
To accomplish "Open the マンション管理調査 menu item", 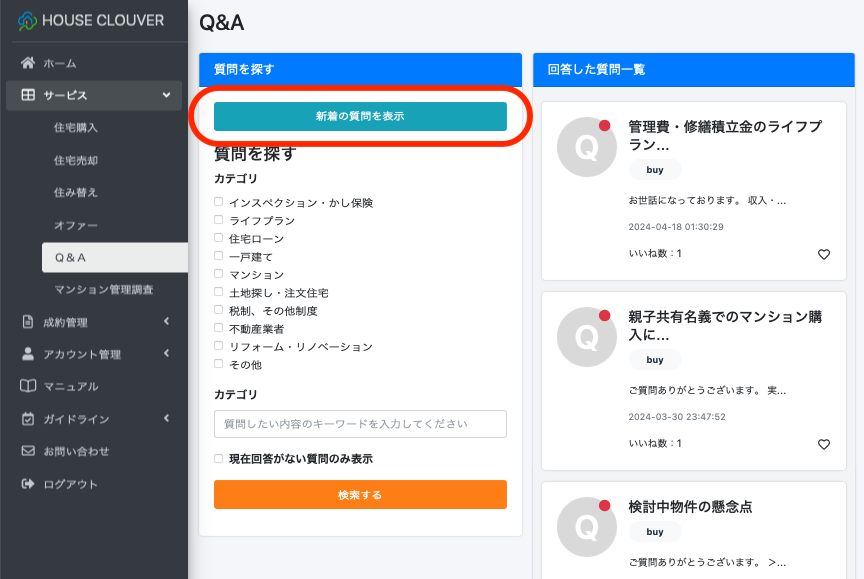I will click(104, 290).
